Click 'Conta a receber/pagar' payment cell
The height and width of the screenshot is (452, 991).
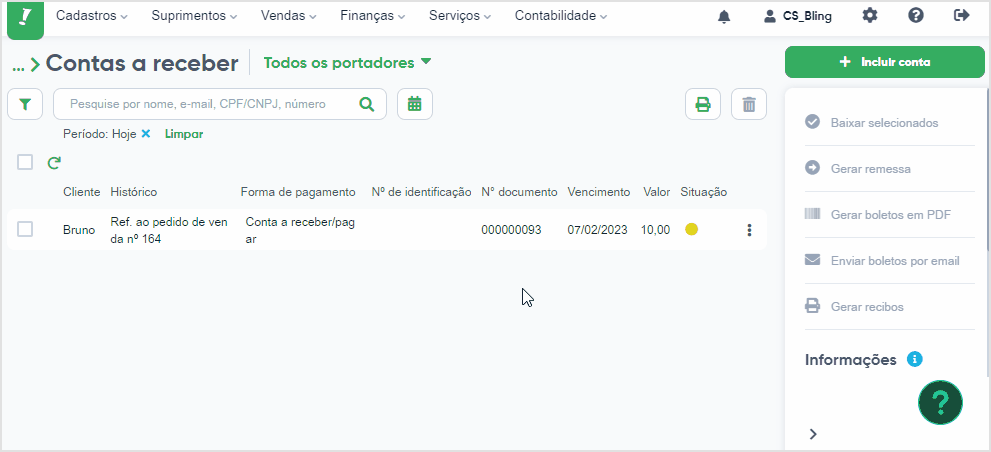pos(300,230)
